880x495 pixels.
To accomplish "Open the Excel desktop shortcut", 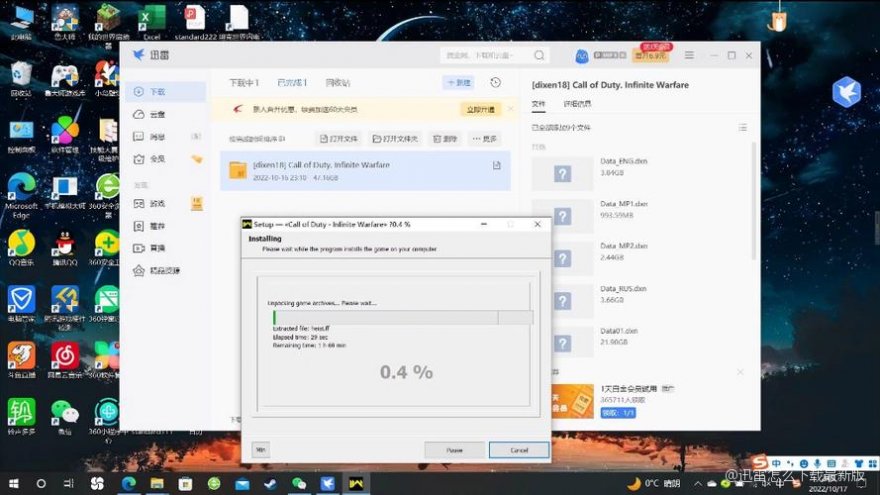I will coord(151,22).
